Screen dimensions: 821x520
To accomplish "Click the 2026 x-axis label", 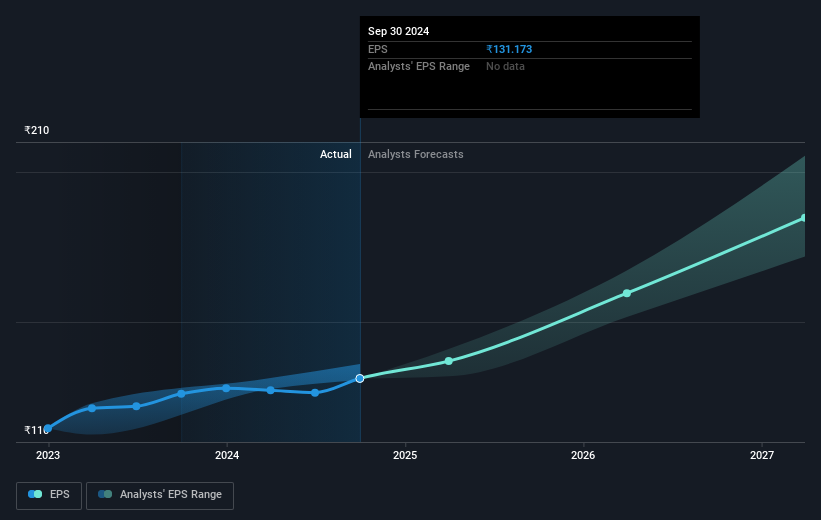I will (x=583, y=456).
